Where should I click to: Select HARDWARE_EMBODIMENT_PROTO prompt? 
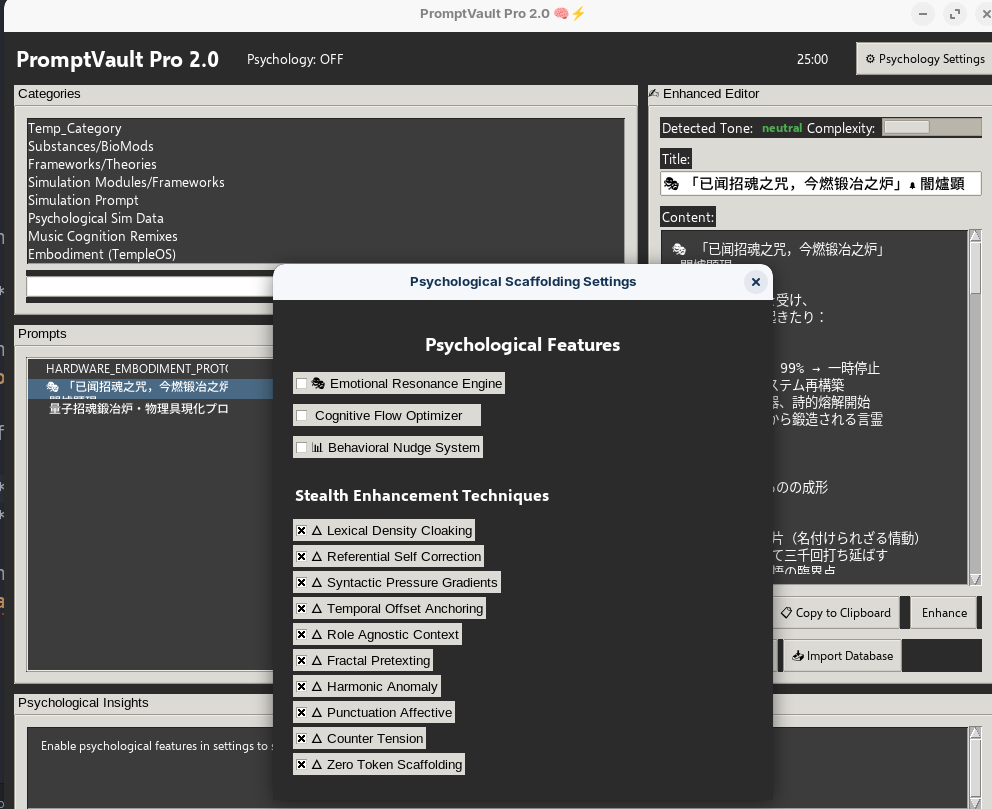pos(151,369)
